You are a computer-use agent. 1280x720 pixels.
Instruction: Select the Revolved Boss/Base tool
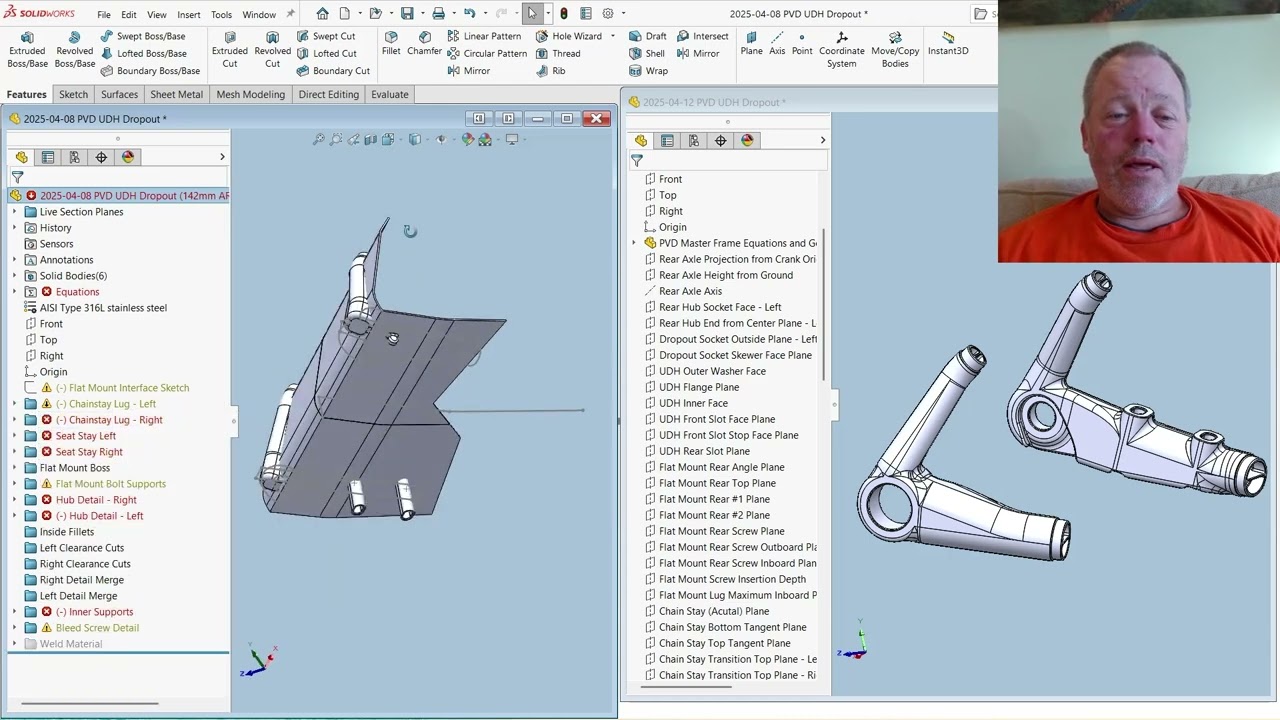click(74, 49)
